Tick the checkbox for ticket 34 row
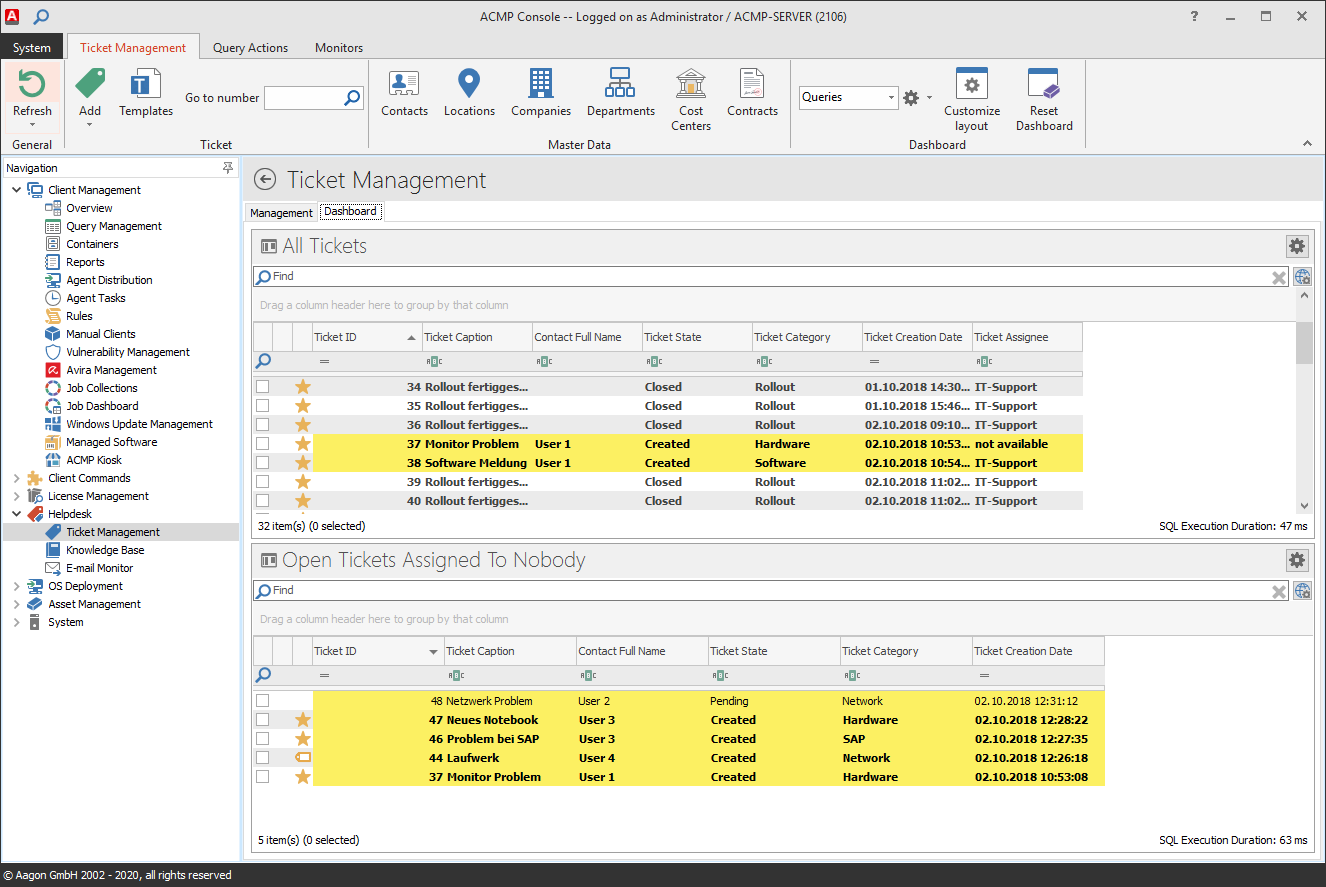This screenshot has width=1326, height=887. coord(262,387)
